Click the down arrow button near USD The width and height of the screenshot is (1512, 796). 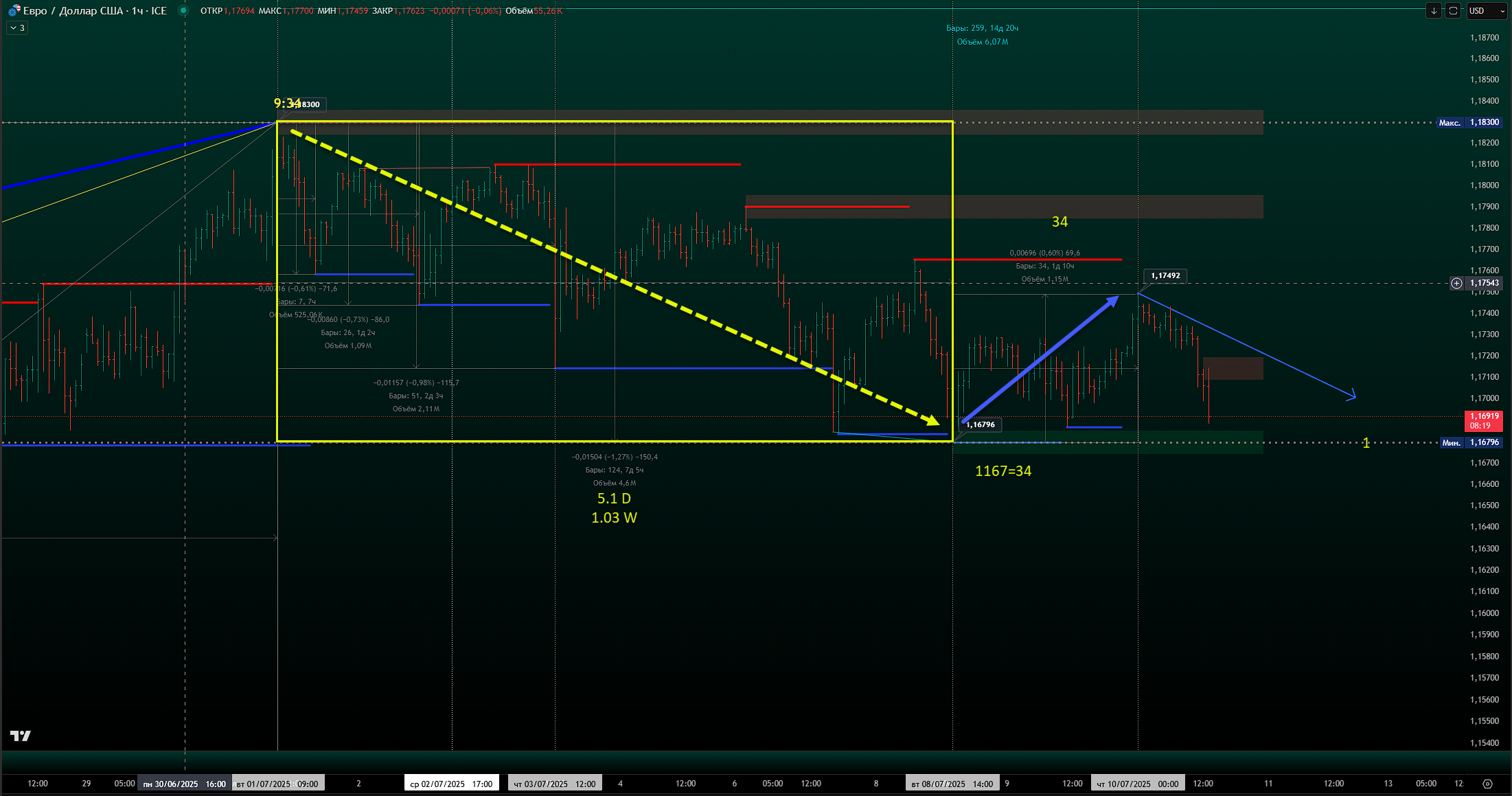pos(1434,10)
